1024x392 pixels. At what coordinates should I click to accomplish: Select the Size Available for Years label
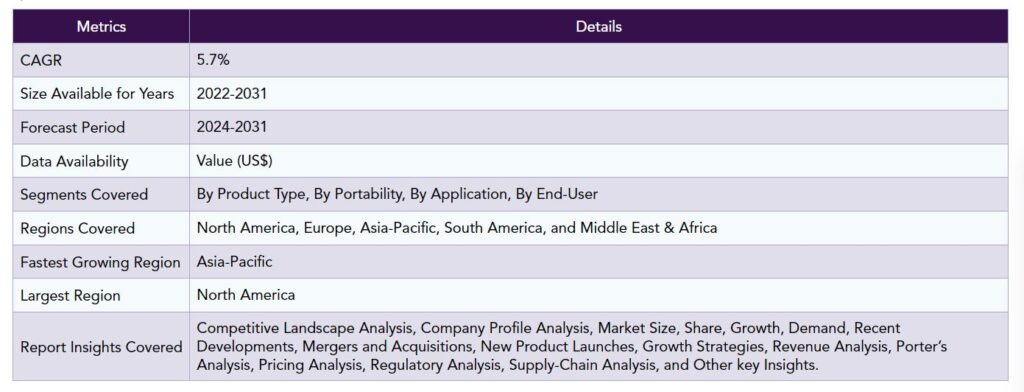tap(97, 94)
